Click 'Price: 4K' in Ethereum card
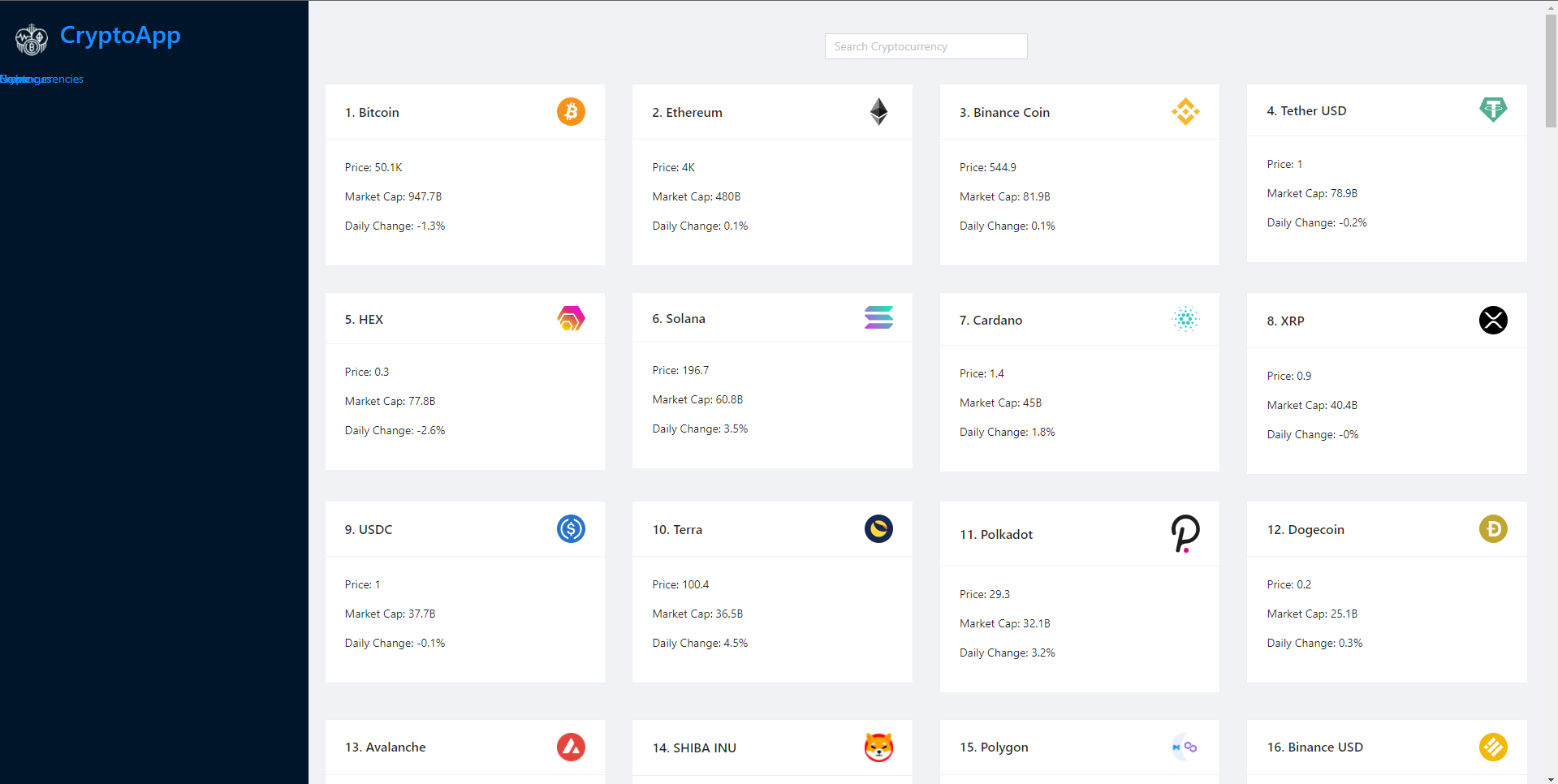Image resolution: width=1558 pixels, height=784 pixels. pyautogui.click(x=673, y=167)
